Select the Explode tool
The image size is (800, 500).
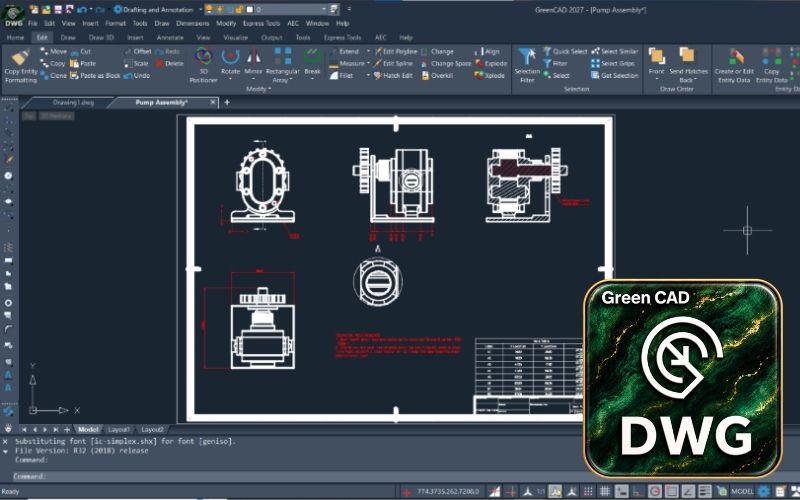coord(491,63)
